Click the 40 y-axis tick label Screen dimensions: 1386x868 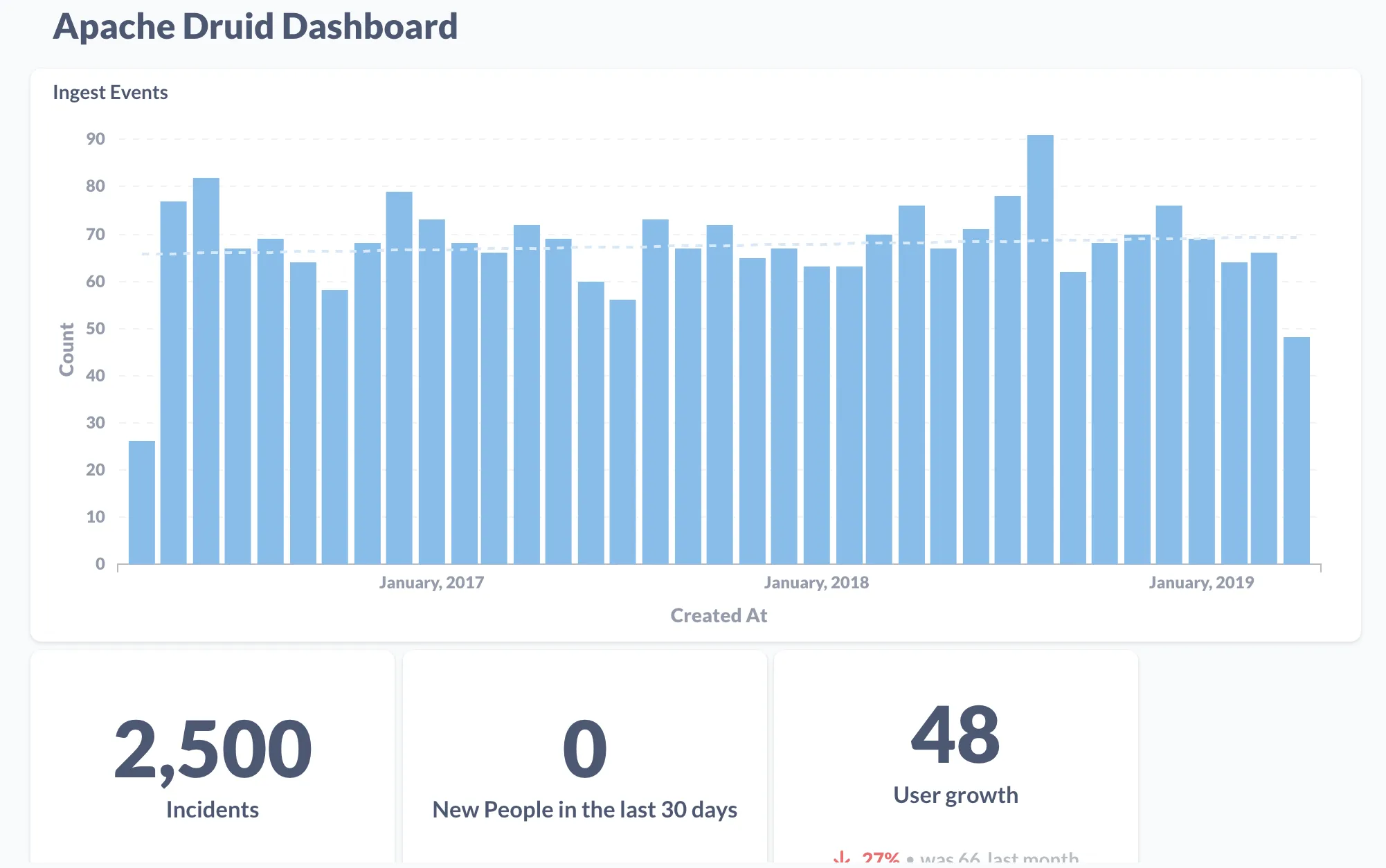[96, 376]
